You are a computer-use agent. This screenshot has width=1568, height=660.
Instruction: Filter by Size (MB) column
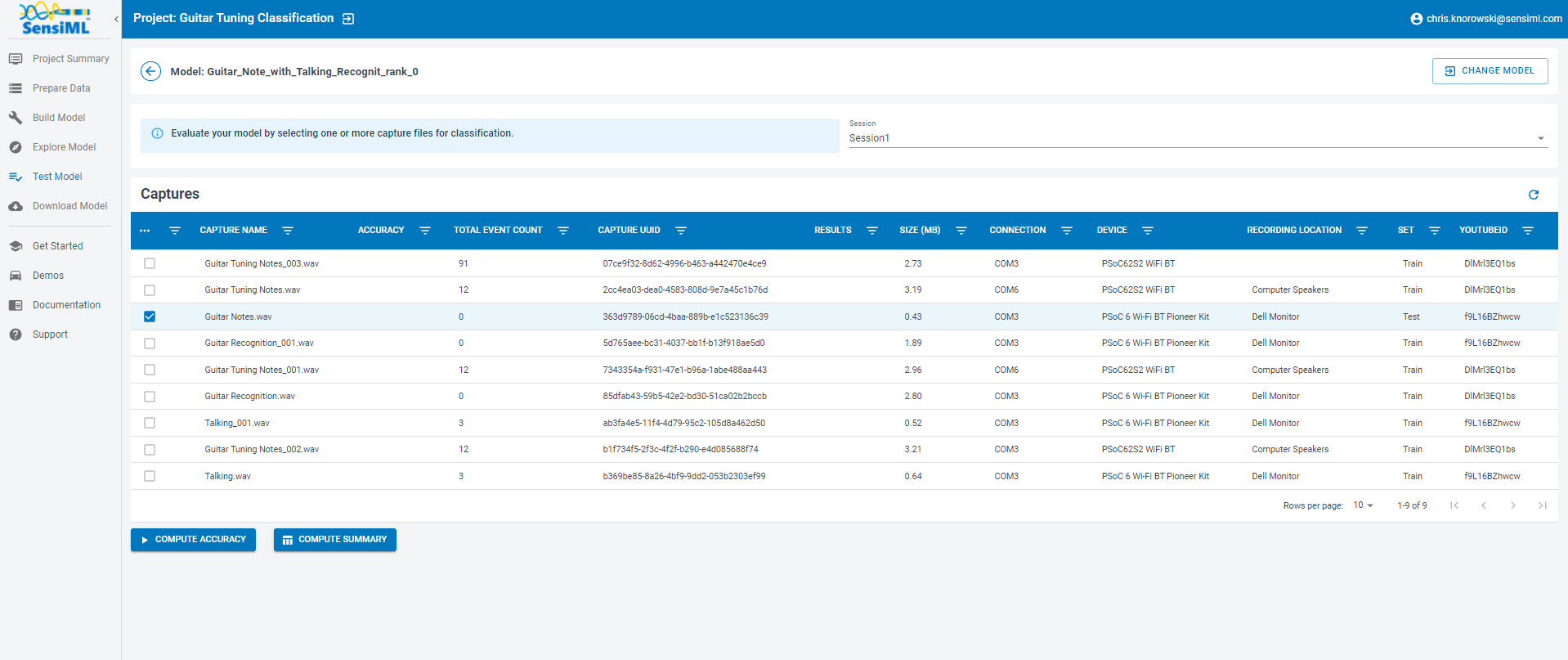coord(961,231)
